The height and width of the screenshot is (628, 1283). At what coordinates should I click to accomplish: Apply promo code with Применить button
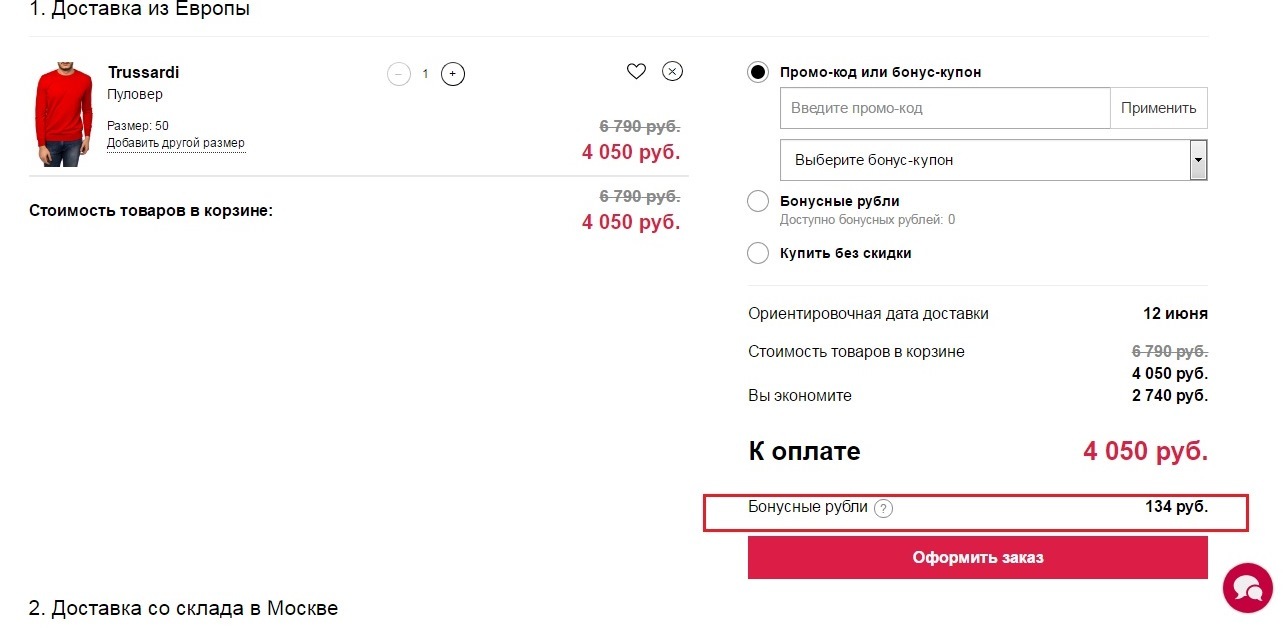point(1159,108)
